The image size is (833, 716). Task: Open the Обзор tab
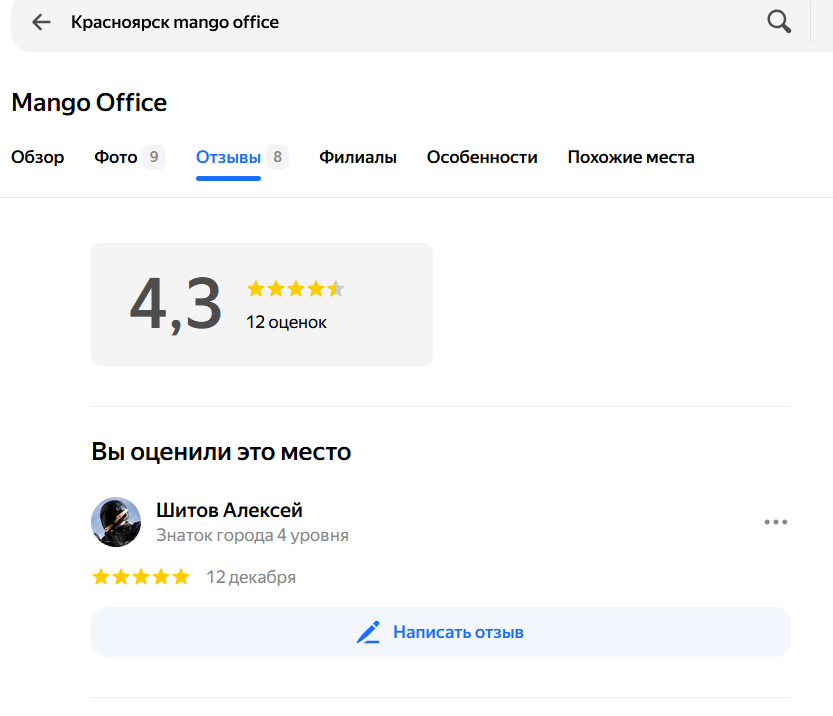coord(38,157)
